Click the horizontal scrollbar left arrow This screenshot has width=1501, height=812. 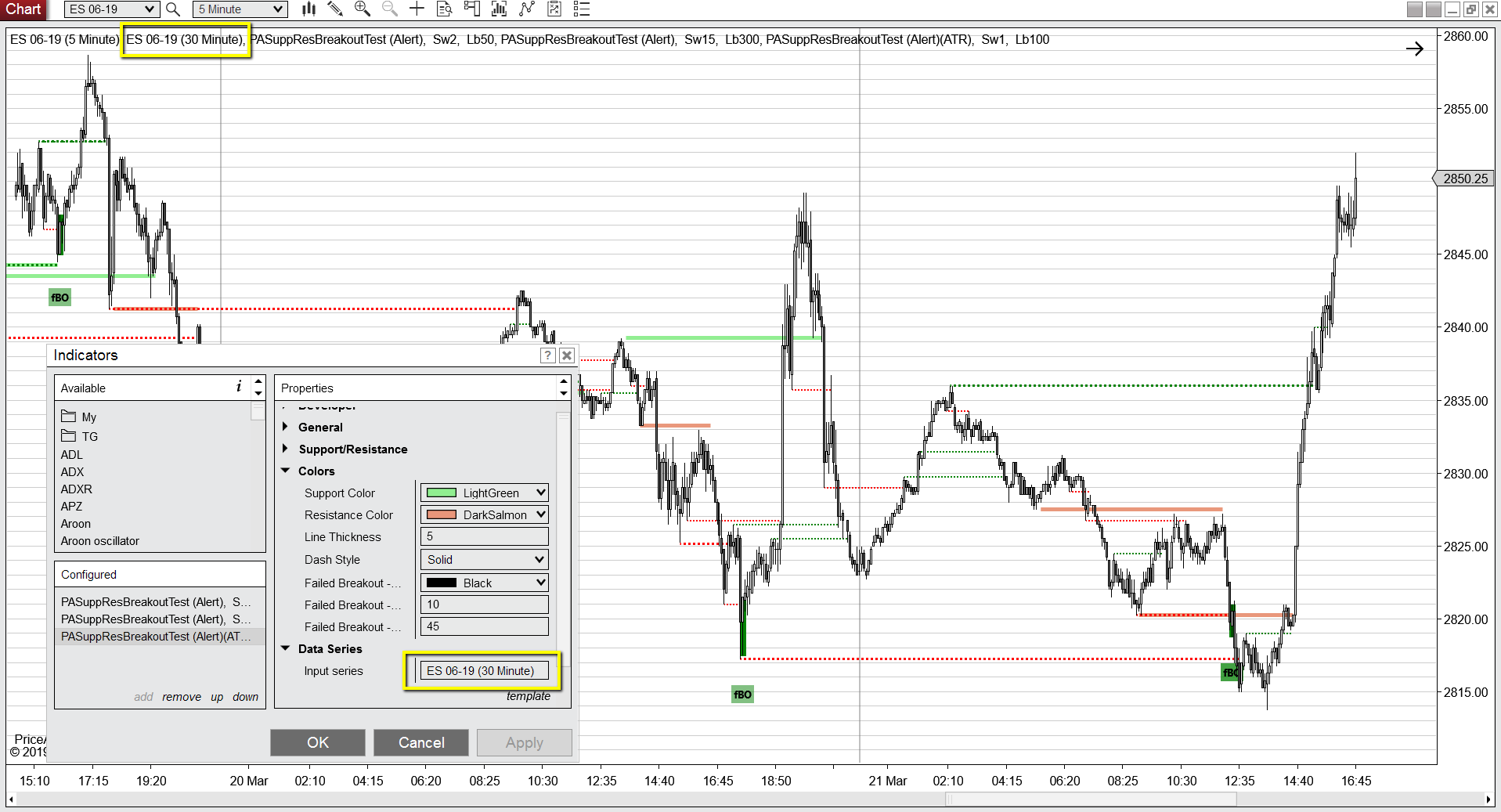click(x=10, y=799)
